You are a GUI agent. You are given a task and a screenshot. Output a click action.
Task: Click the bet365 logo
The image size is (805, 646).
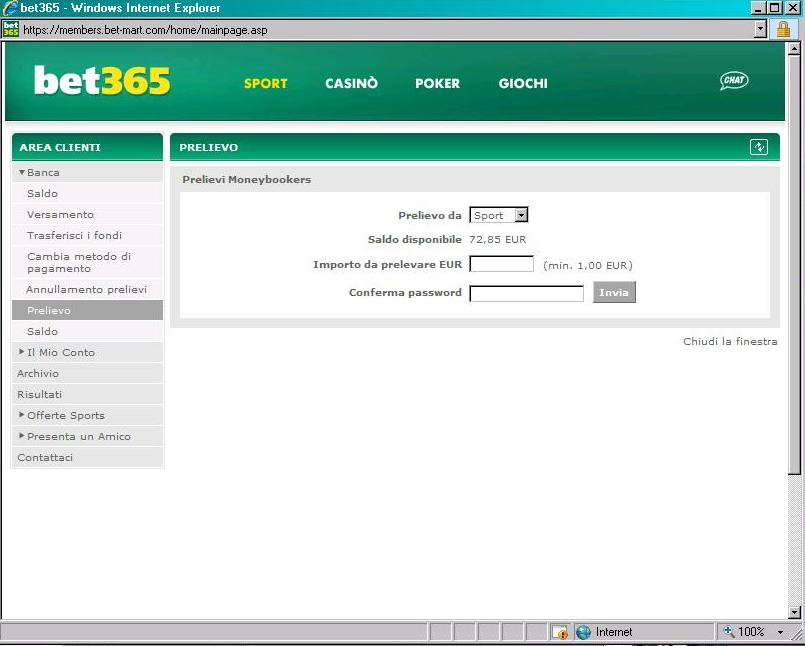(102, 81)
